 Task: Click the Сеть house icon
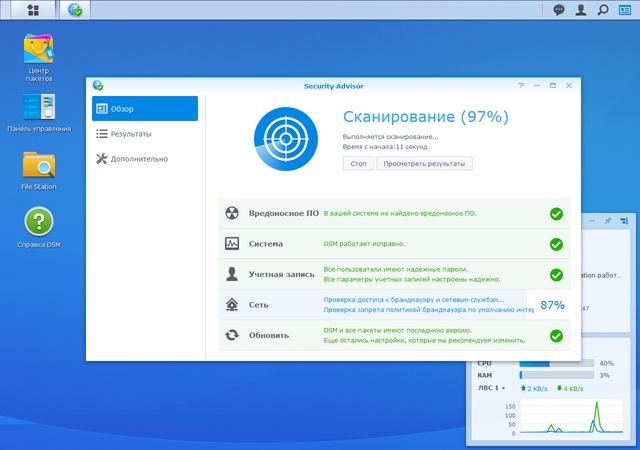[x=232, y=305]
